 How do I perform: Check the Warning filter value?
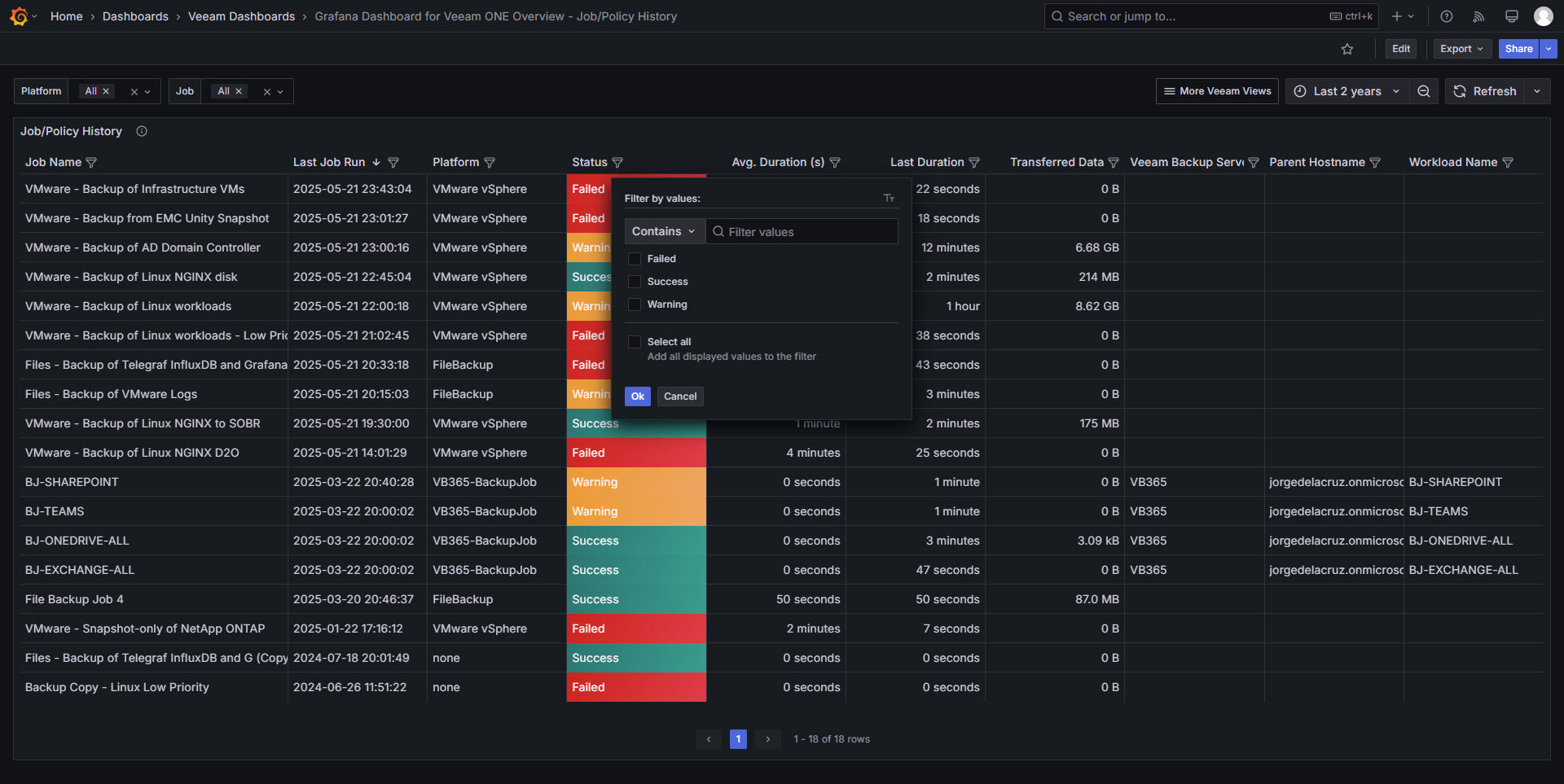[x=635, y=304]
